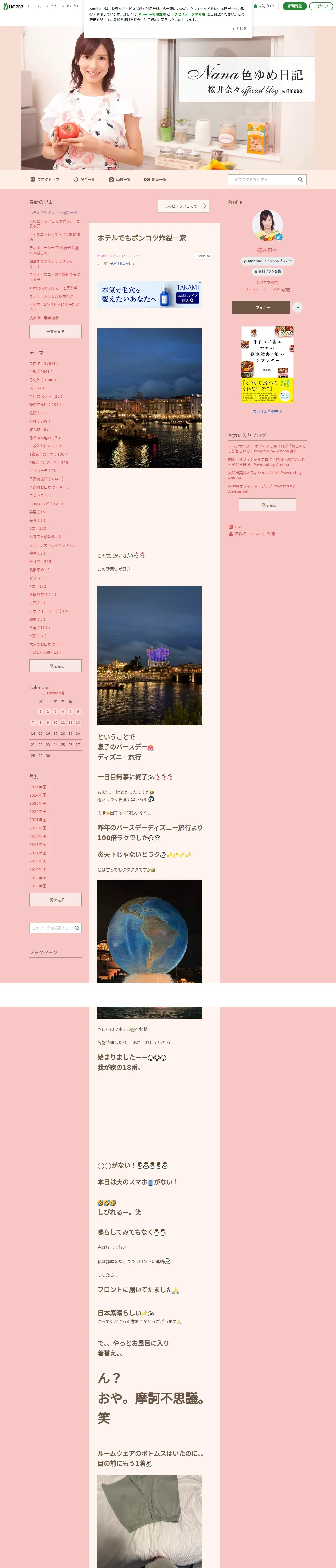The height and width of the screenshot is (1568, 336).
Task: Open theme 子連れ旅行 ( 1349 )
Action: pyautogui.click(x=46, y=479)
